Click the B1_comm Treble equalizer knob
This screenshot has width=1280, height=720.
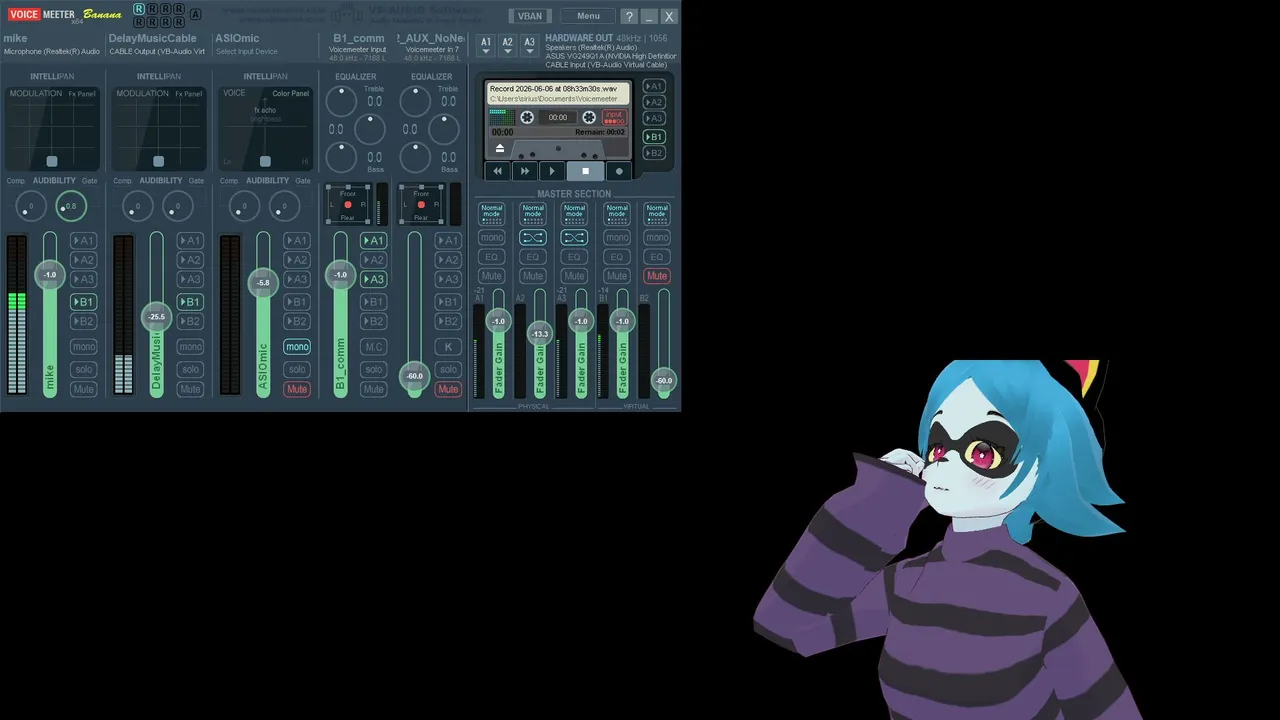pyautogui.click(x=341, y=100)
